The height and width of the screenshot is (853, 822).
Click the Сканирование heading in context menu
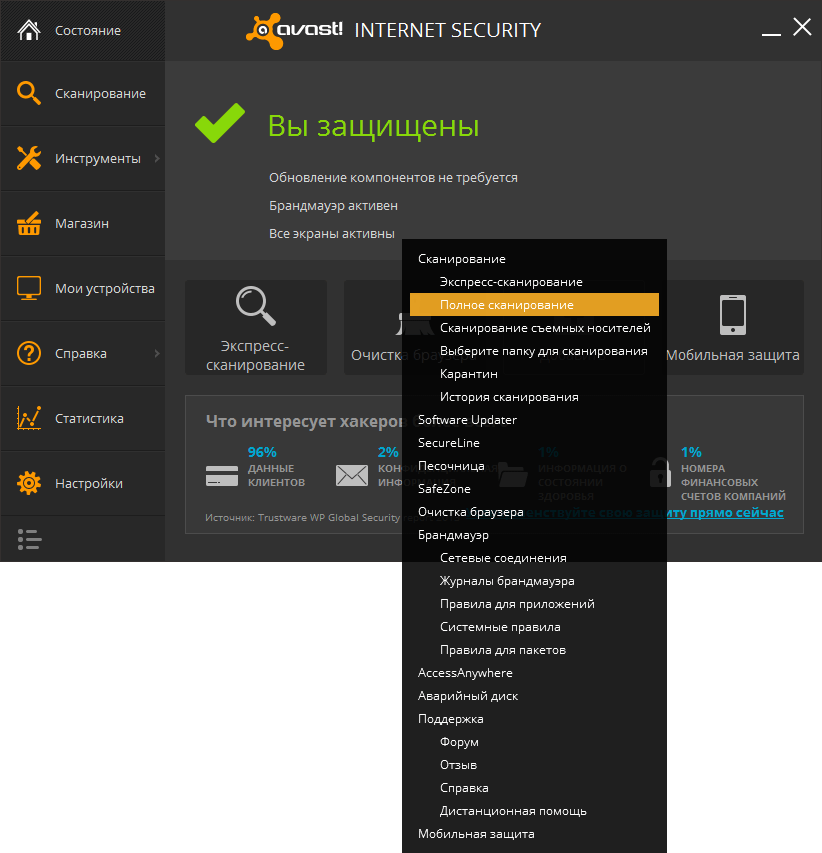point(534,259)
